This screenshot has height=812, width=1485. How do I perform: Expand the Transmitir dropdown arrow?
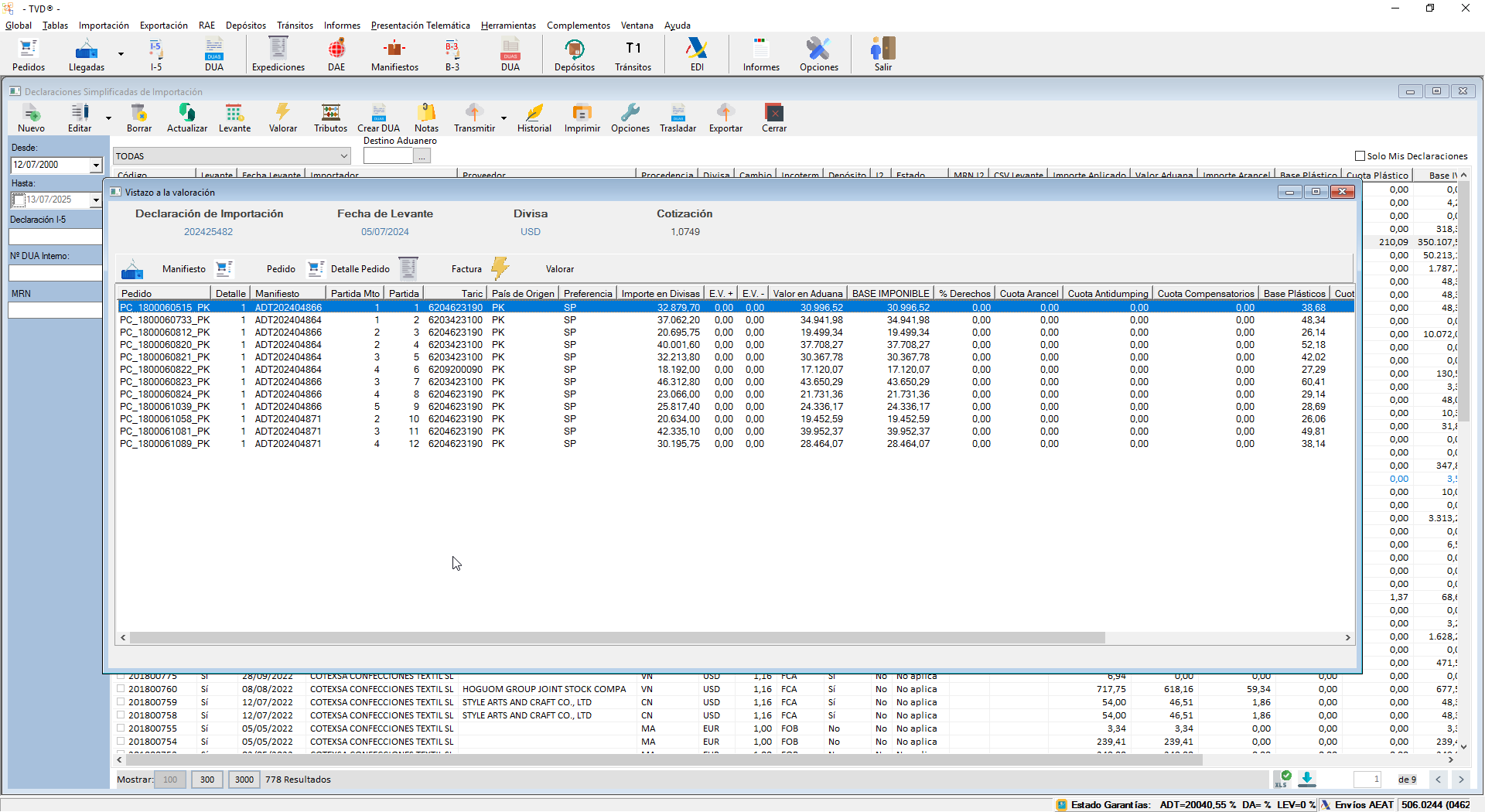tap(504, 119)
